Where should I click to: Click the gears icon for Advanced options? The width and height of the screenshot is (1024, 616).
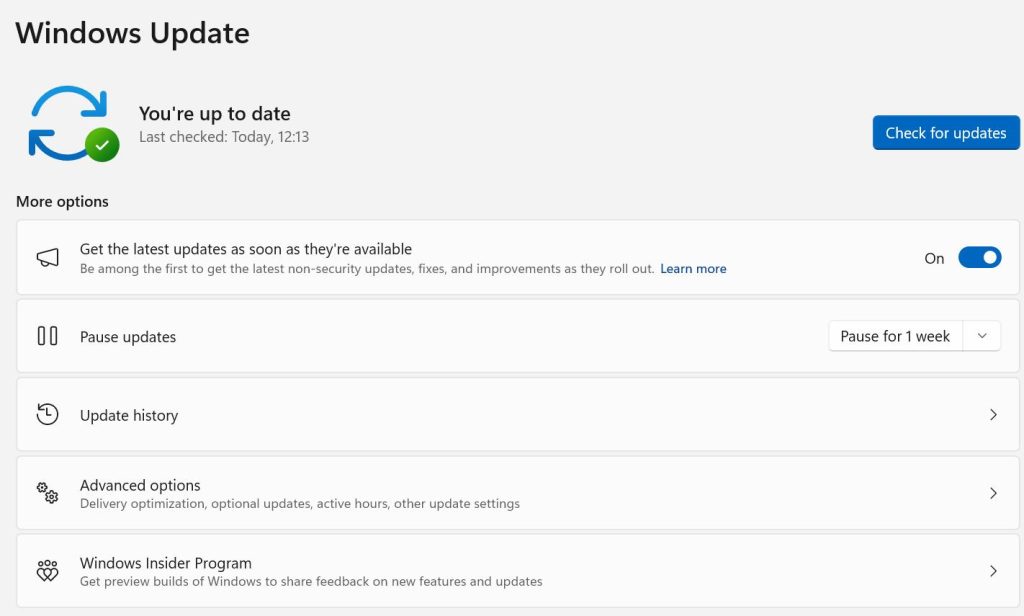[47, 493]
